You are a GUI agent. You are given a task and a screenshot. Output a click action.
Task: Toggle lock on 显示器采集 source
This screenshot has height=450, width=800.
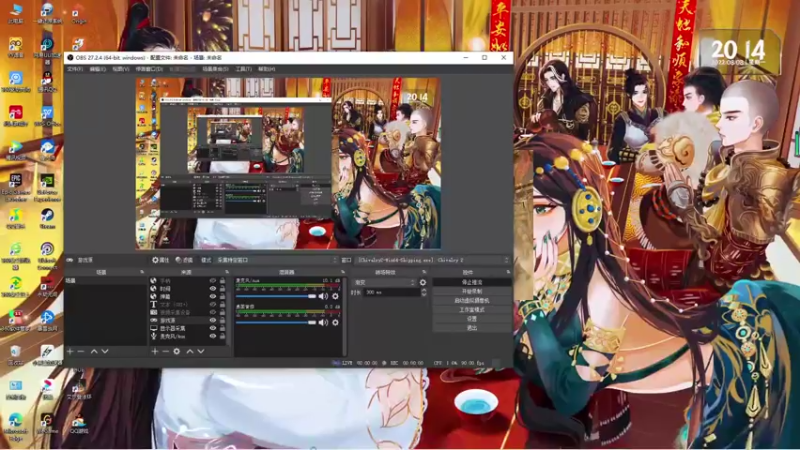(222, 329)
